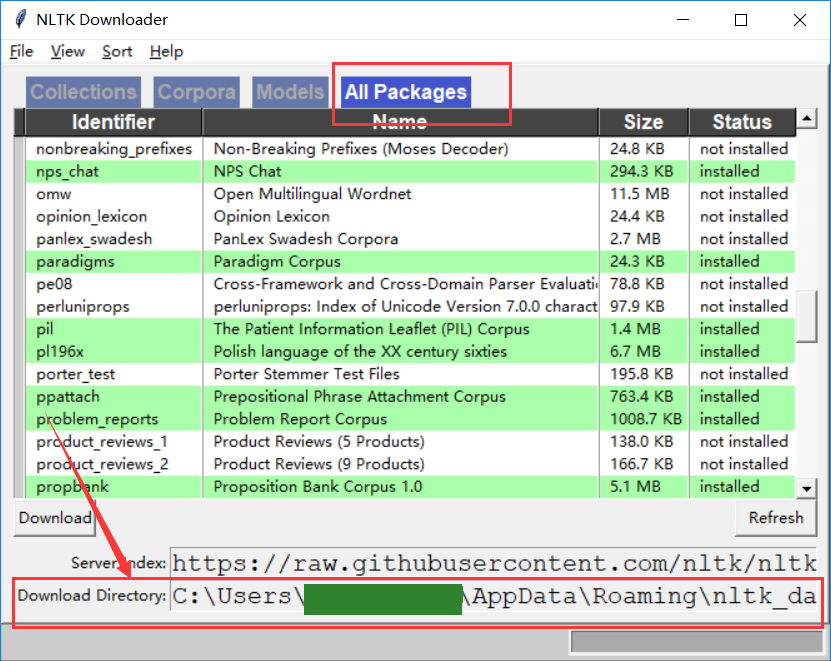Select the nps_chat package row

(x=410, y=171)
